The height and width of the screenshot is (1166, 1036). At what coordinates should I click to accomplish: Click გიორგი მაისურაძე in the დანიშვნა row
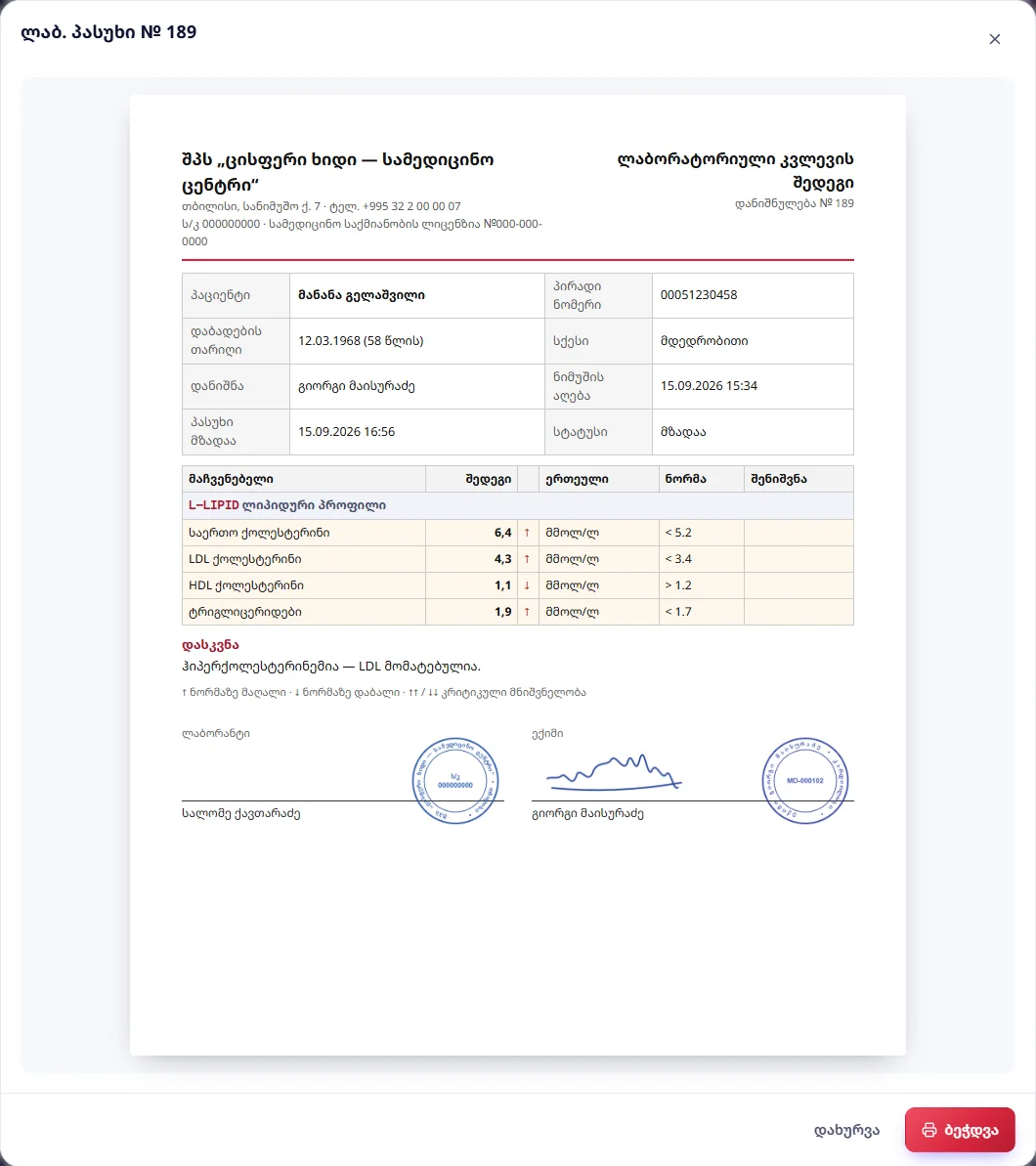point(356,386)
